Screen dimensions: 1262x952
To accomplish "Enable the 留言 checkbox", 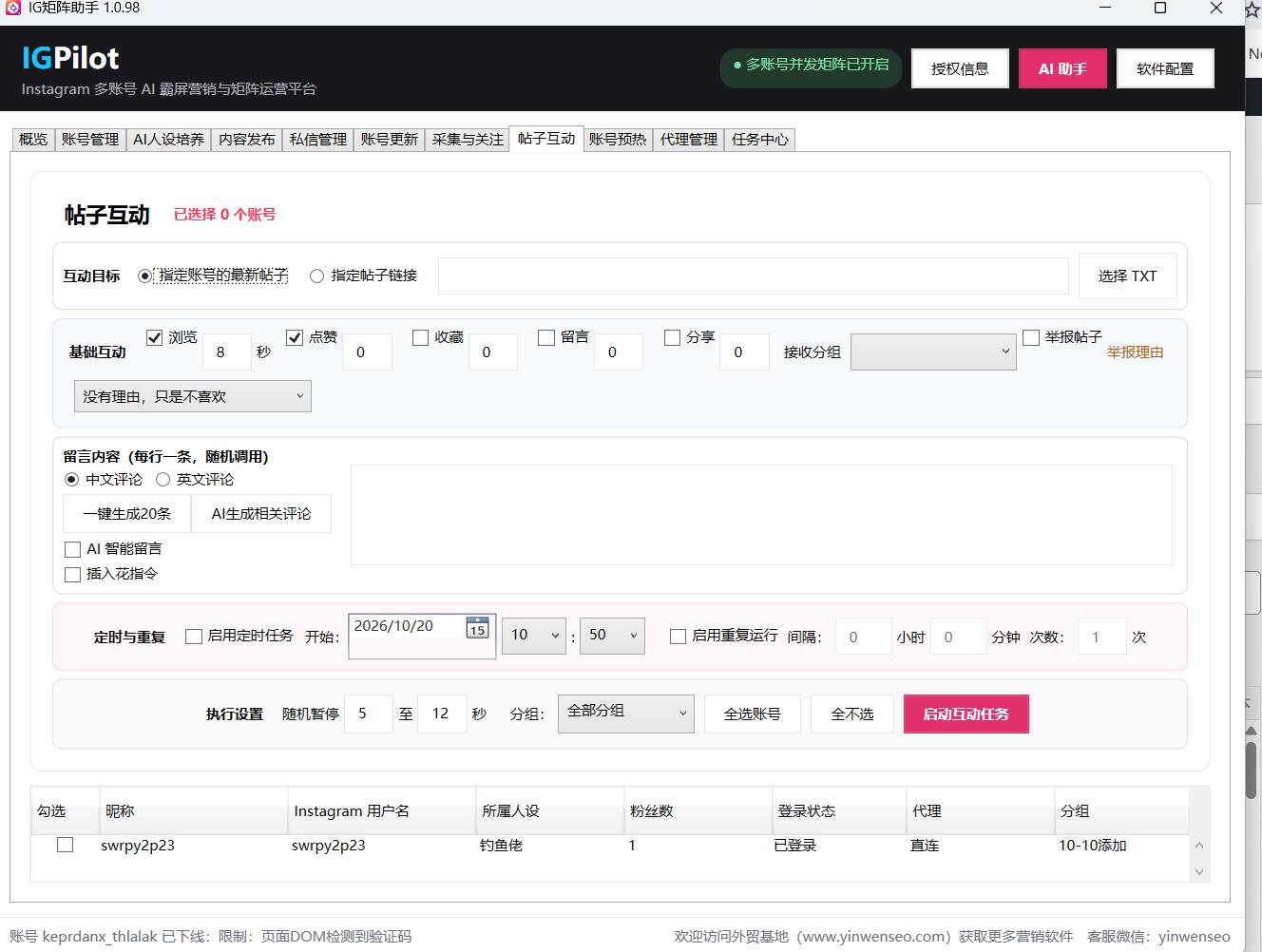I will coord(546,337).
